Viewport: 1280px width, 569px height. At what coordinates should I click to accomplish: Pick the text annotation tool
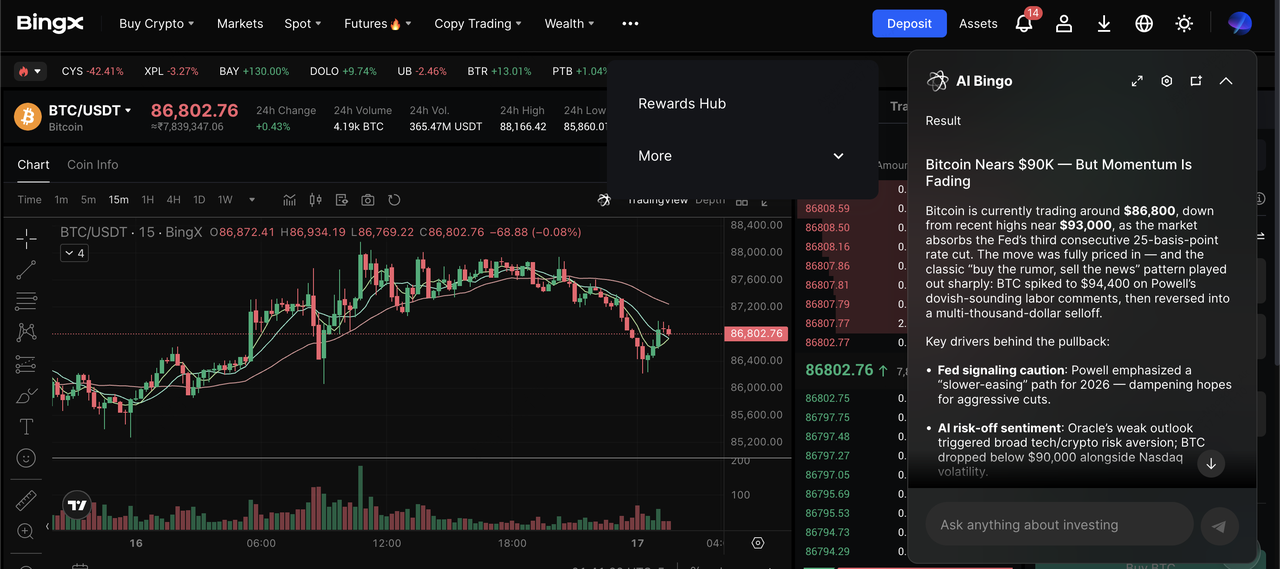pyautogui.click(x=27, y=427)
